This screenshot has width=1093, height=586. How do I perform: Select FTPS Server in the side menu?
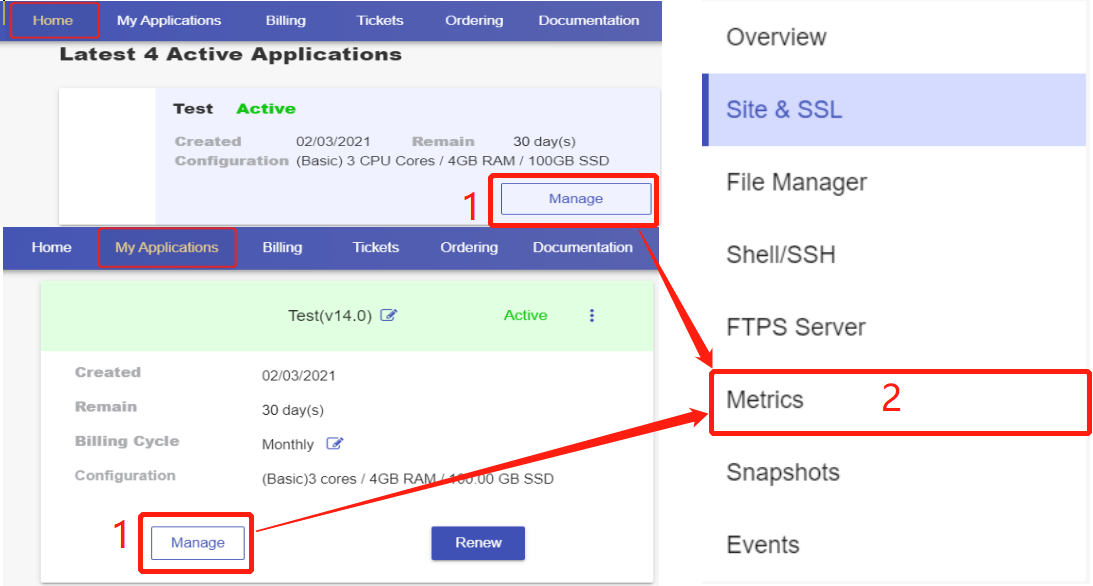coord(795,327)
